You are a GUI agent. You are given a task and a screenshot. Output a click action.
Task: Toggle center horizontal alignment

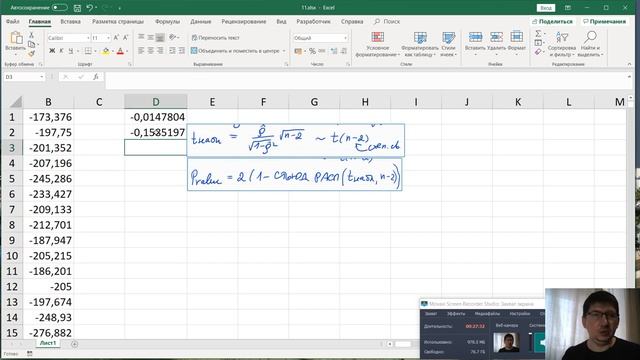[x=151, y=51]
